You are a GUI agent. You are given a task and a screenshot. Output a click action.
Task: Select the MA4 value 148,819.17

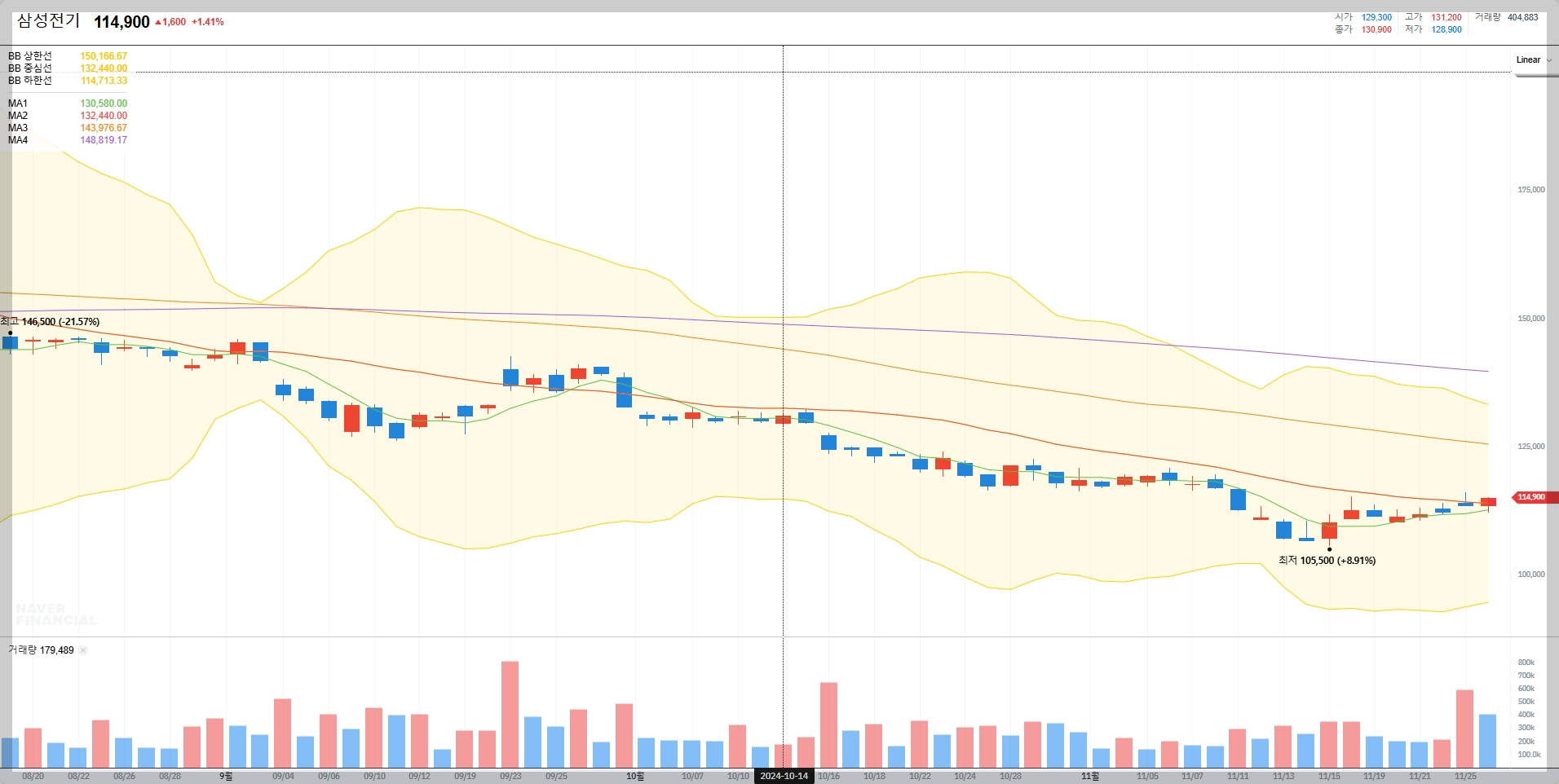tap(104, 140)
